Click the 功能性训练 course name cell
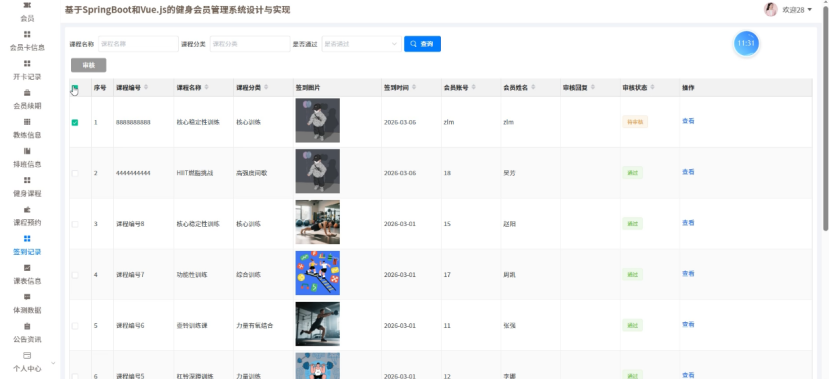The width and height of the screenshot is (829, 379). [x=191, y=275]
